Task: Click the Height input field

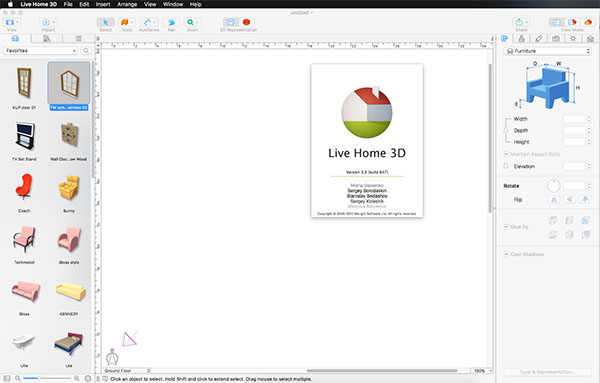Action: 574,142
